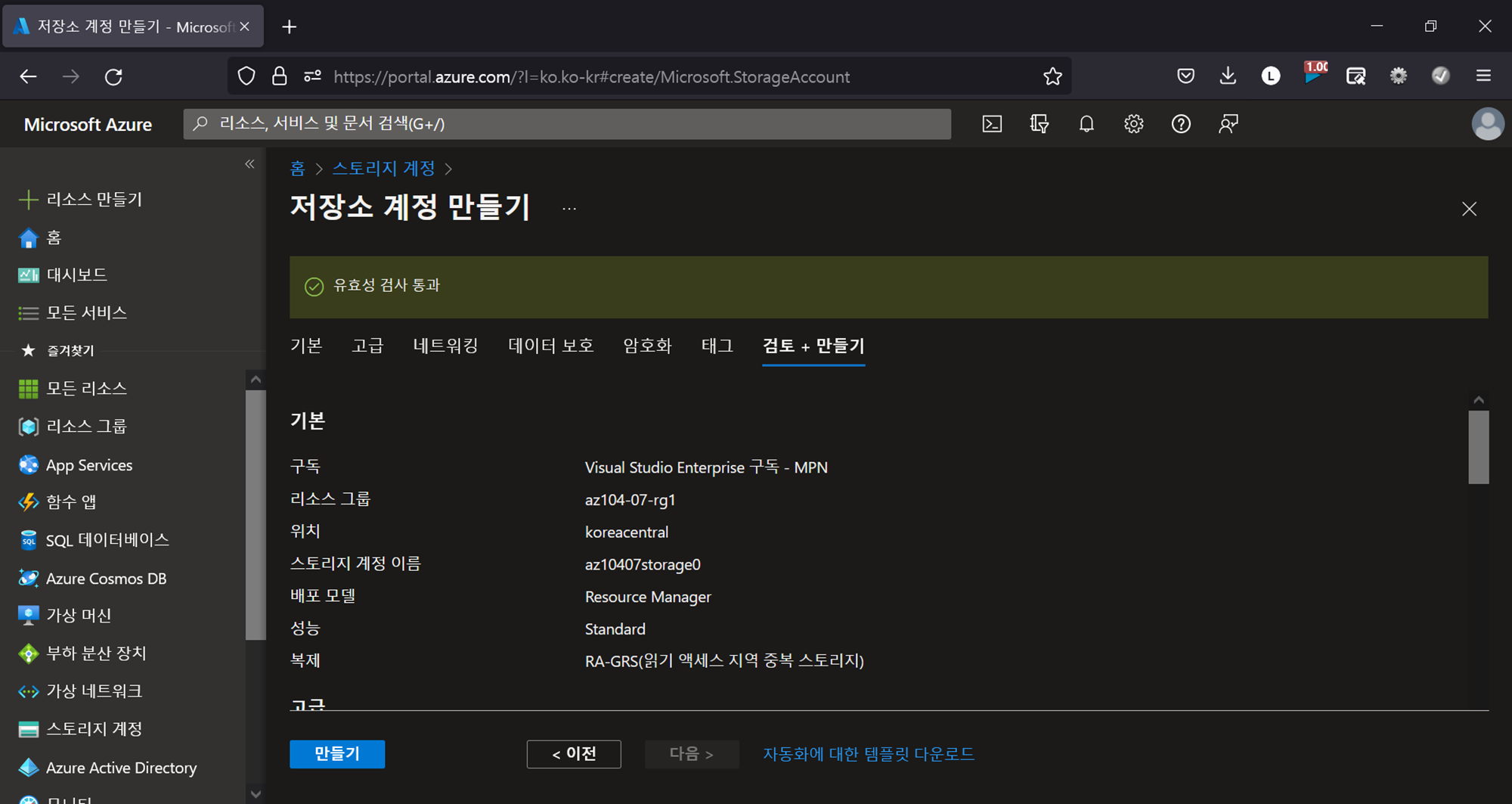Switch to the 기본 tab
This screenshot has width=1512, height=804.
click(x=306, y=346)
